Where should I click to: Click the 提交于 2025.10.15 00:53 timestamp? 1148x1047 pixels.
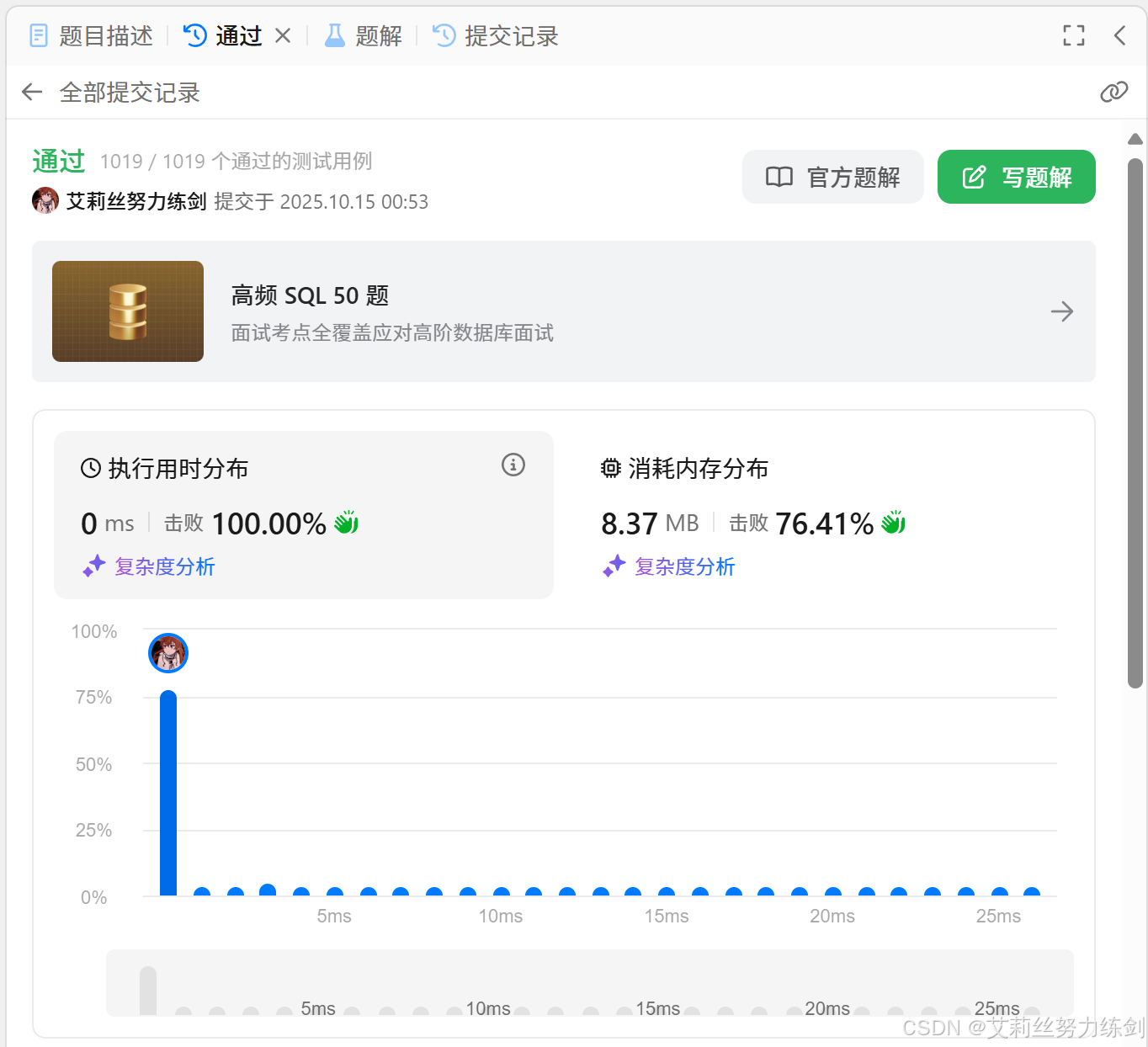pos(322,202)
